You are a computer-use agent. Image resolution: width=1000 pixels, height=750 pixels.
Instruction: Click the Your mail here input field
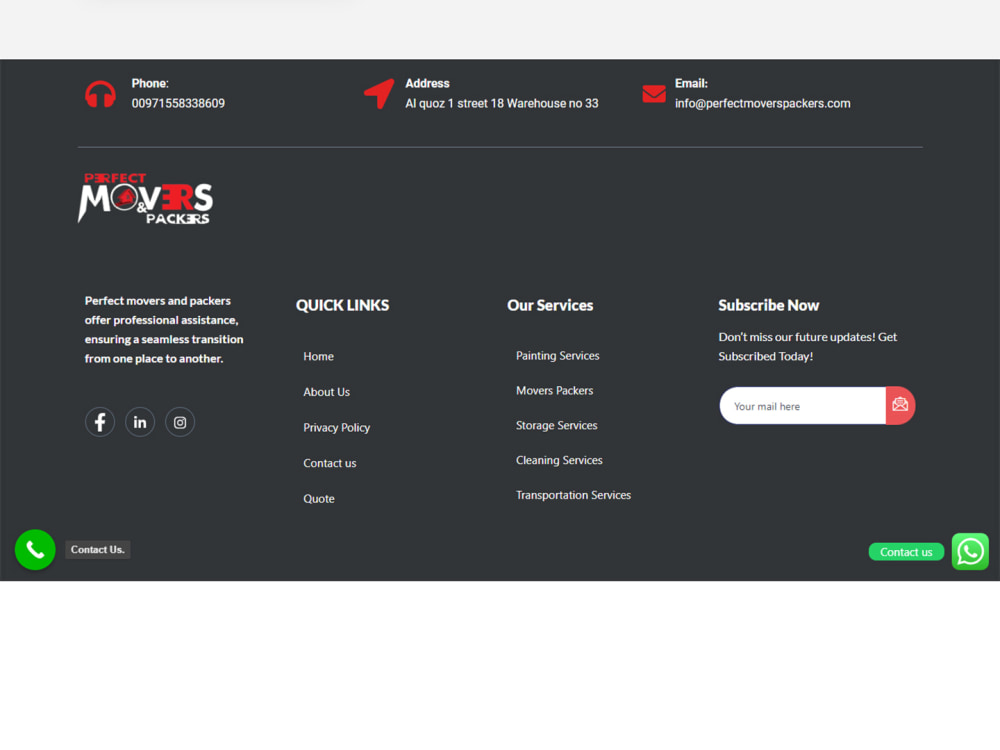pyautogui.click(x=802, y=406)
